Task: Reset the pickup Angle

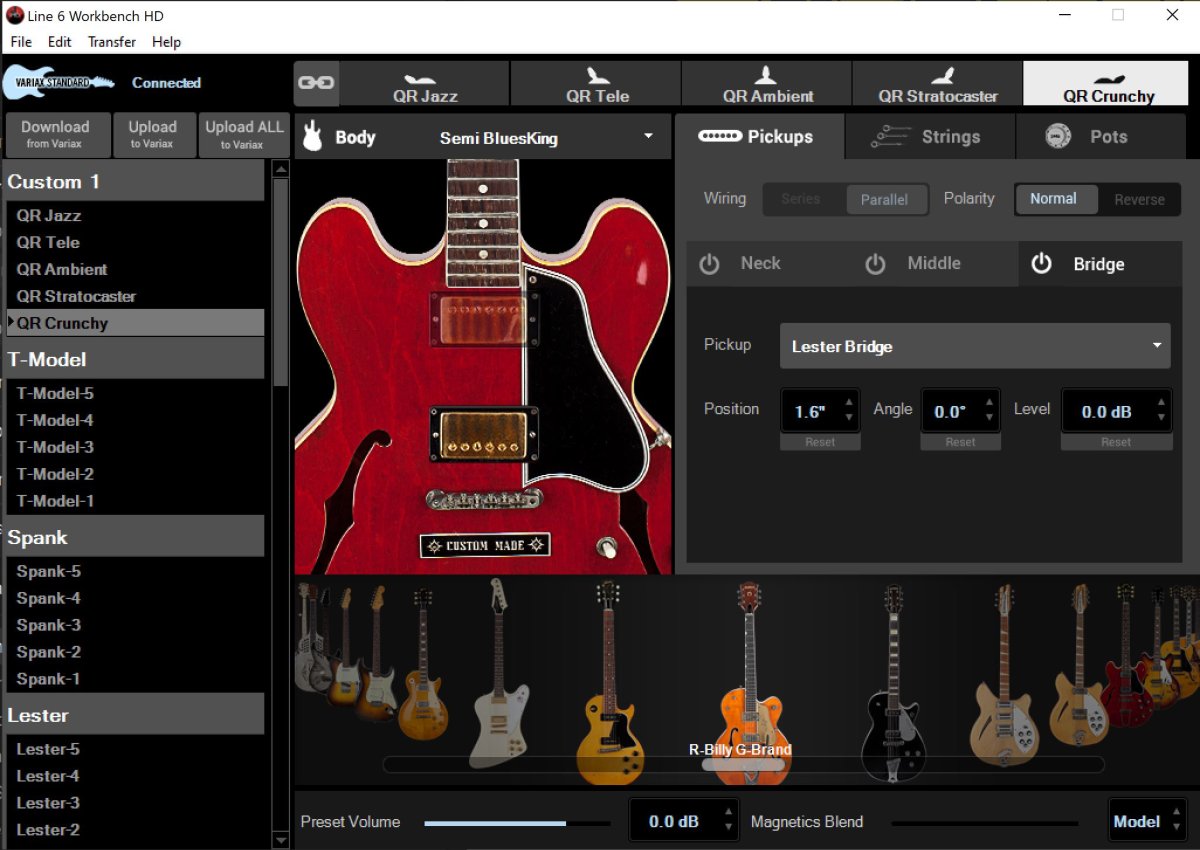Action: tap(960, 442)
